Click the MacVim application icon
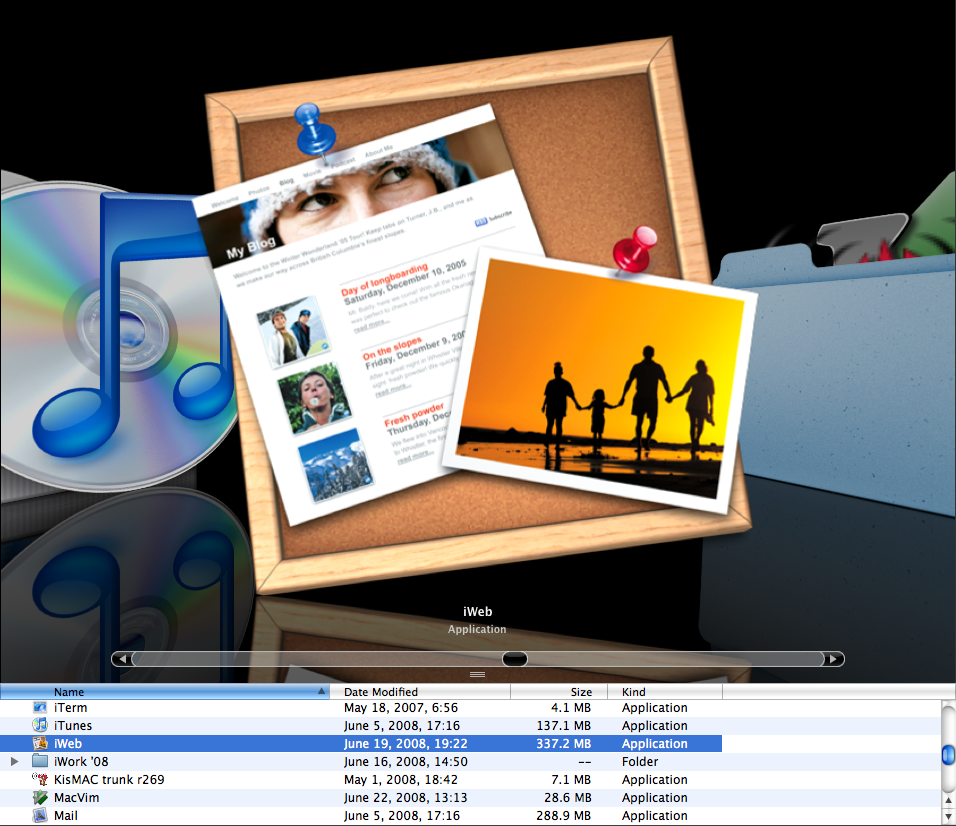Image resolution: width=956 pixels, height=826 pixels. point(40,797)
